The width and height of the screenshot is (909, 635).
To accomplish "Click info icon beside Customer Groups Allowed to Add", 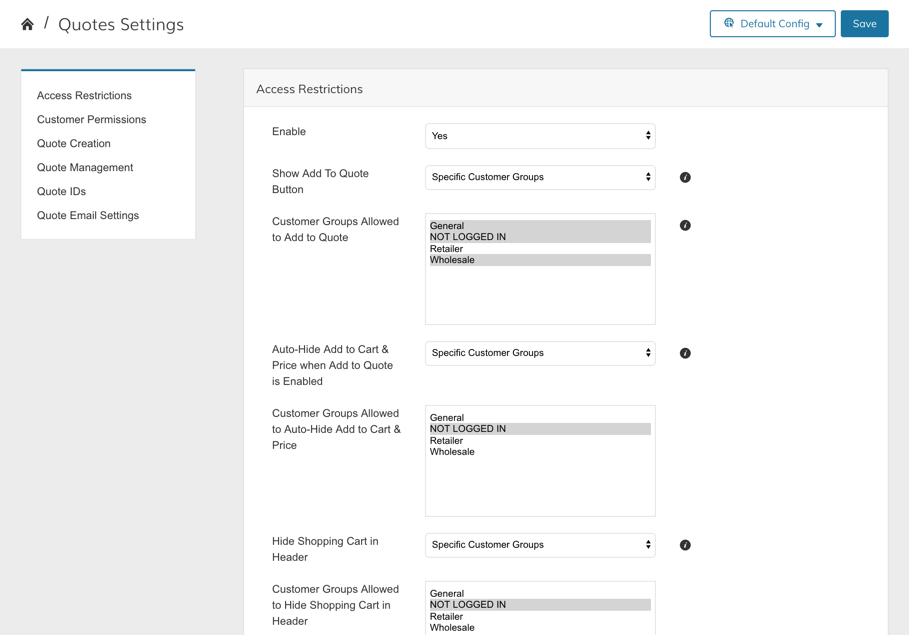I will [x=685, y=225].
